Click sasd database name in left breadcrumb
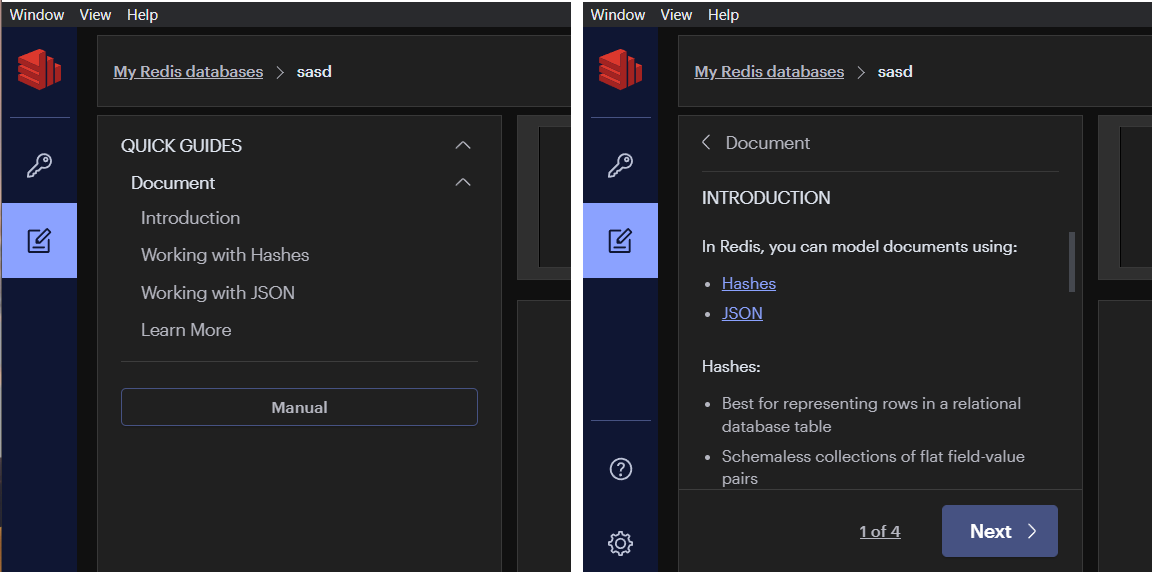 coord(314,72)
